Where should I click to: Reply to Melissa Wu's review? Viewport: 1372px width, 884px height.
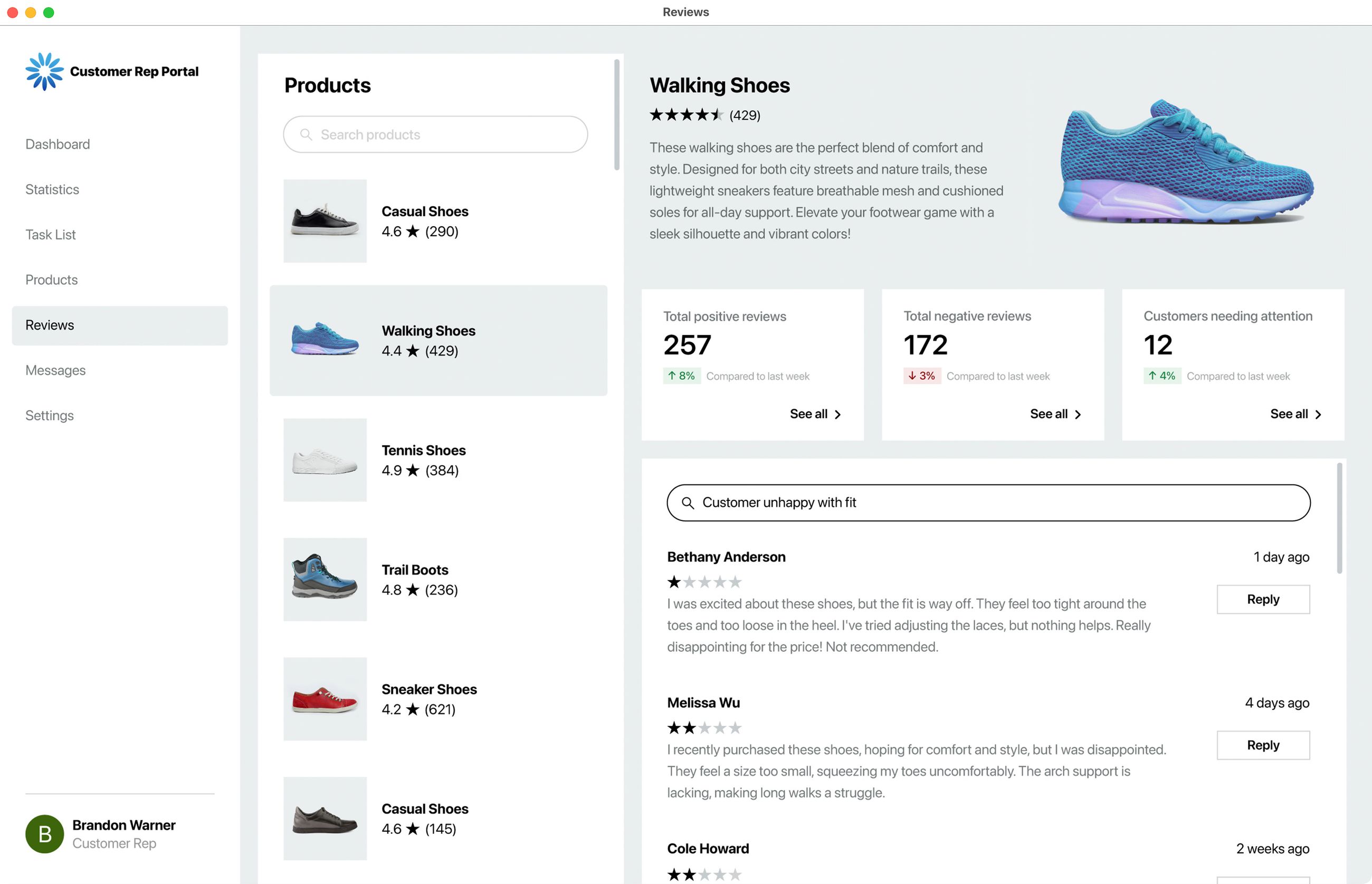pyautogui.click(x=1263, y=745)
